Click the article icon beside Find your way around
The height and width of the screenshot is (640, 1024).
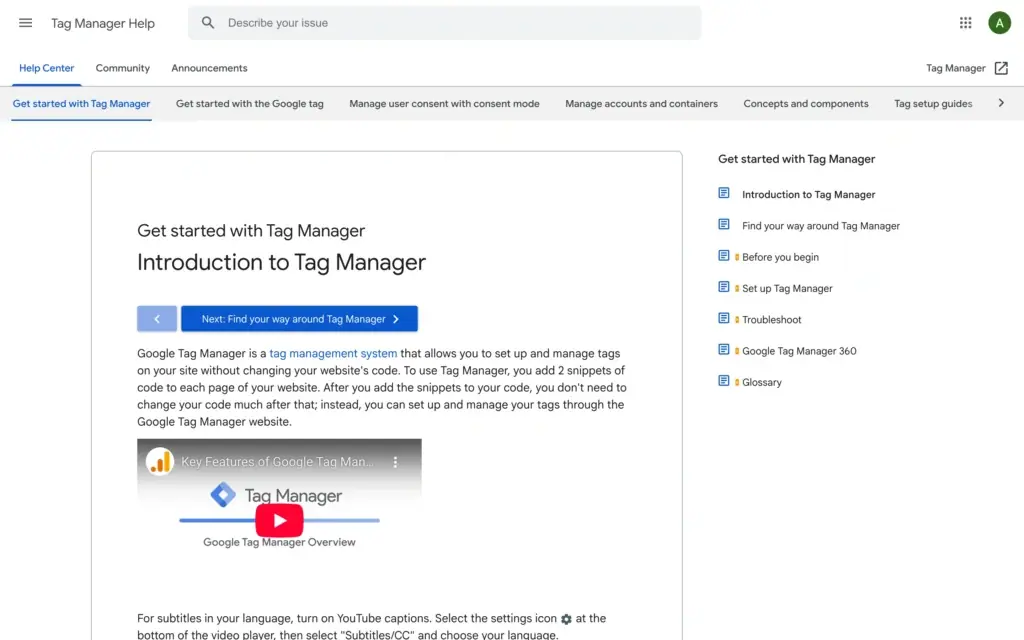724,224
